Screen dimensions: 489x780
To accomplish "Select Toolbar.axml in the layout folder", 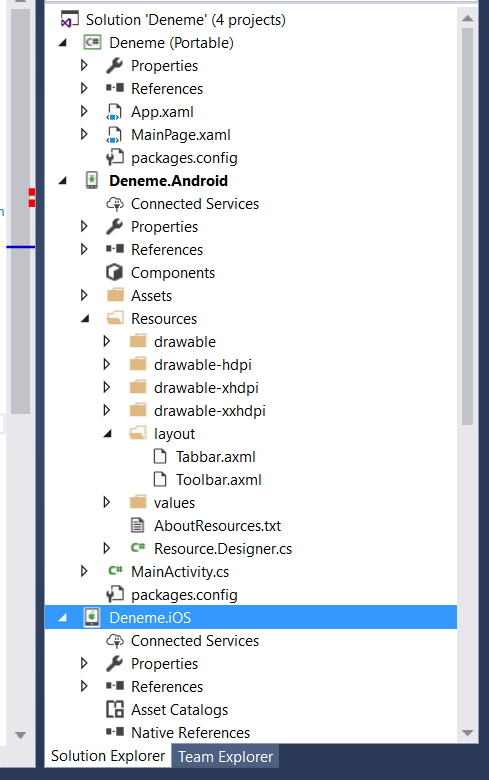I will [218, 480].
